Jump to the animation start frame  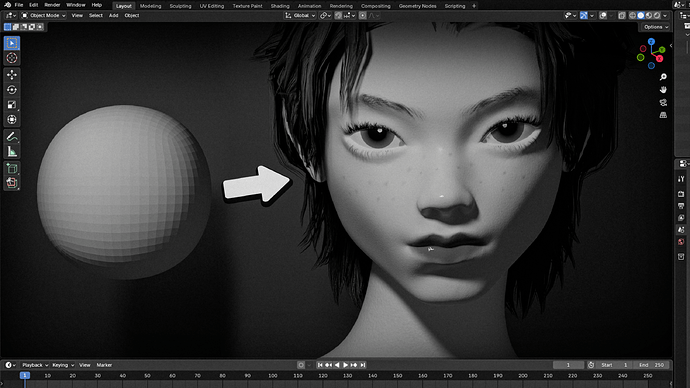coord(320,365)
